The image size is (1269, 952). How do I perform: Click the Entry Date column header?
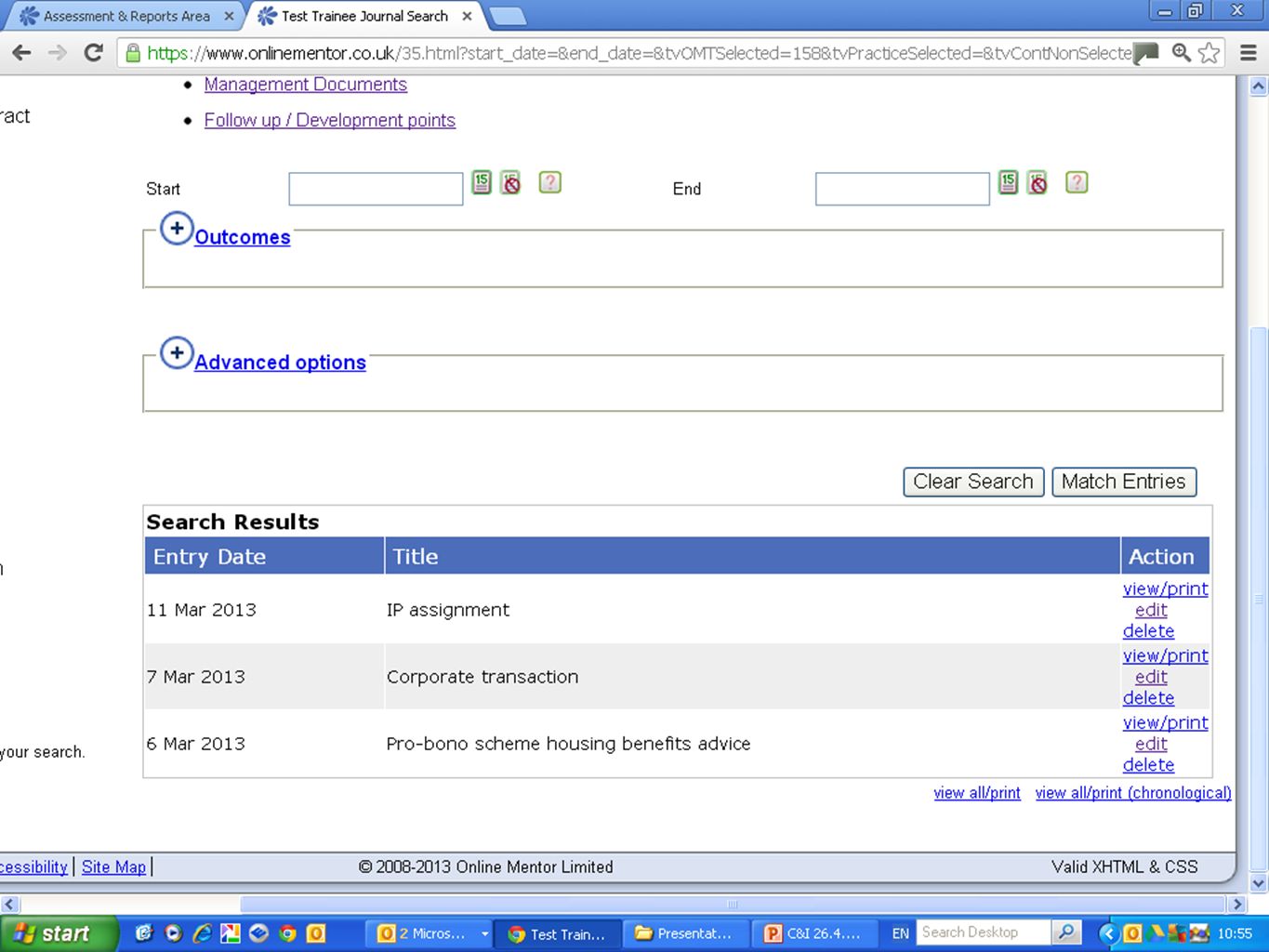coord(264,556)
